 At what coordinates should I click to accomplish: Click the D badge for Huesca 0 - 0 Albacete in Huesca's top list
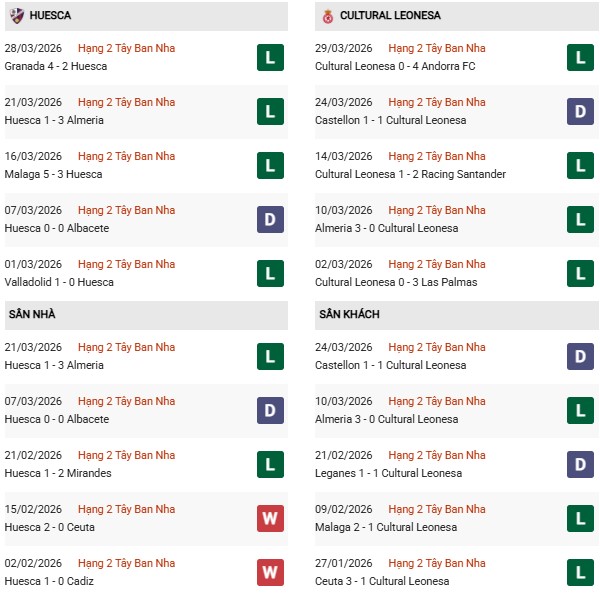click(x=269, y=220)
